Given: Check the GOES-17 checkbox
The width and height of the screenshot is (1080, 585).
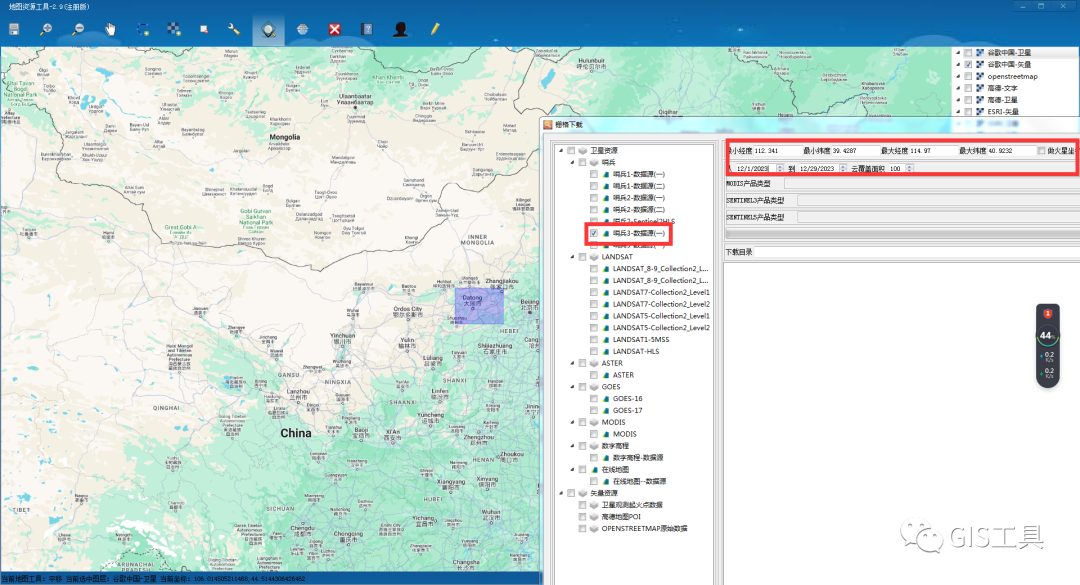Looking at the screenshot, I should pyautogui.click(x=594, y=410).
